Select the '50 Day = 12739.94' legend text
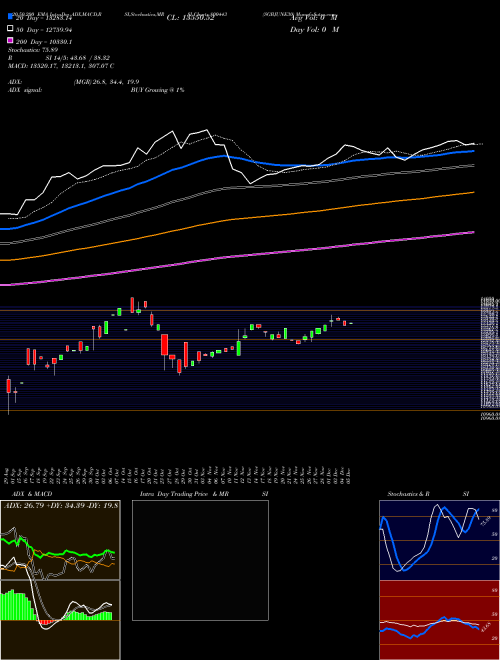Image resolution: width=500 pixels, height=660 pixels. tap(44, 29)
